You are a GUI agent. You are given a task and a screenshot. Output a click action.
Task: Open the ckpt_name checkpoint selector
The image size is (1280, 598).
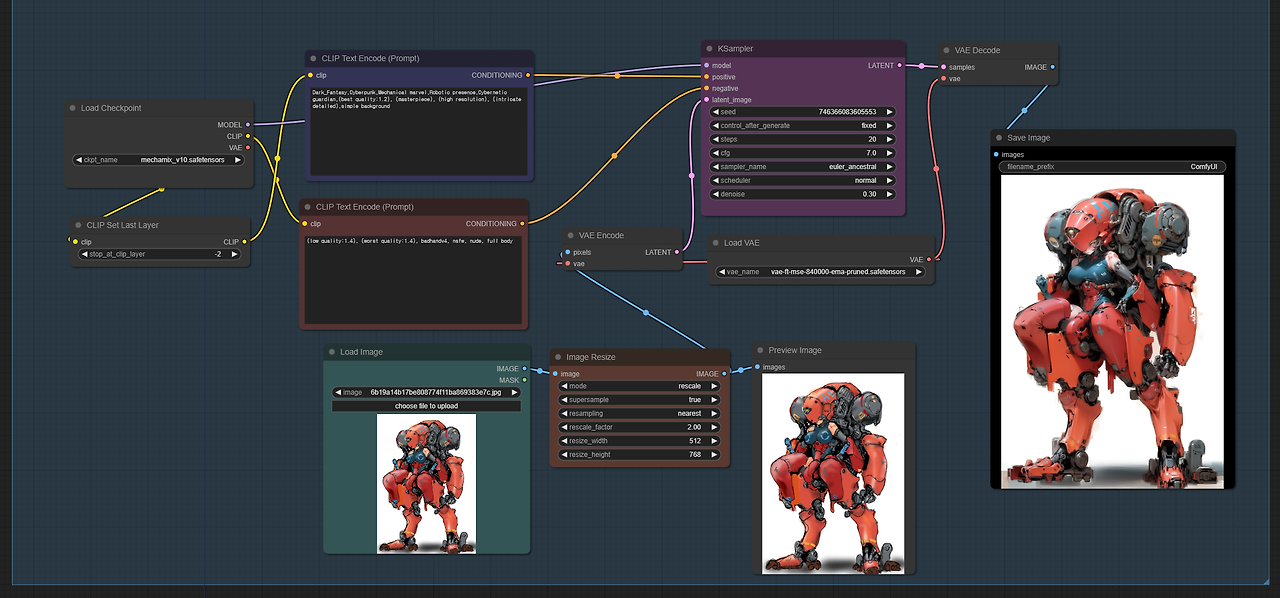(x=159, y=159)
